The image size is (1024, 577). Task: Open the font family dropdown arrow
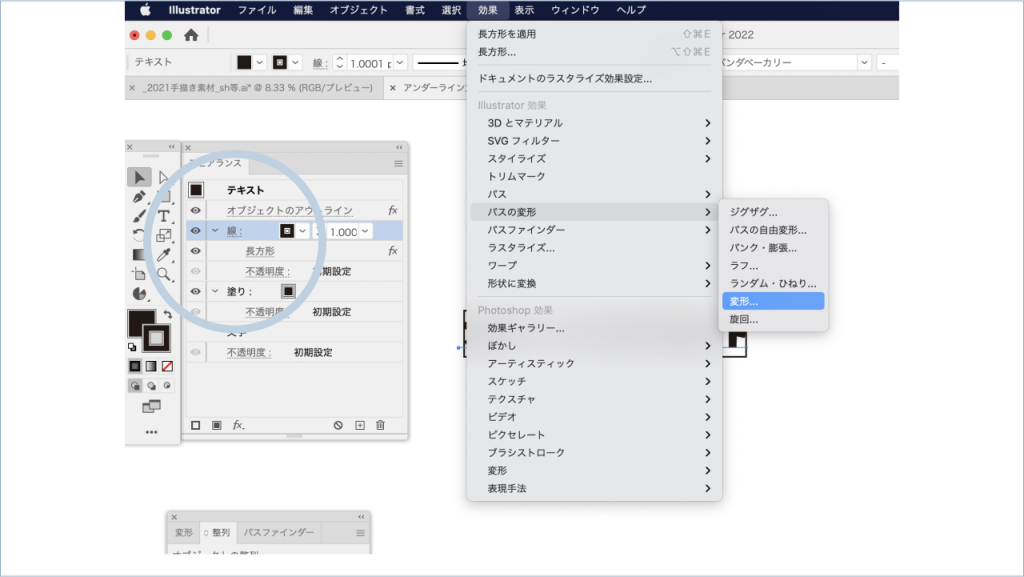pyautogui.click(x=864, y=63)
